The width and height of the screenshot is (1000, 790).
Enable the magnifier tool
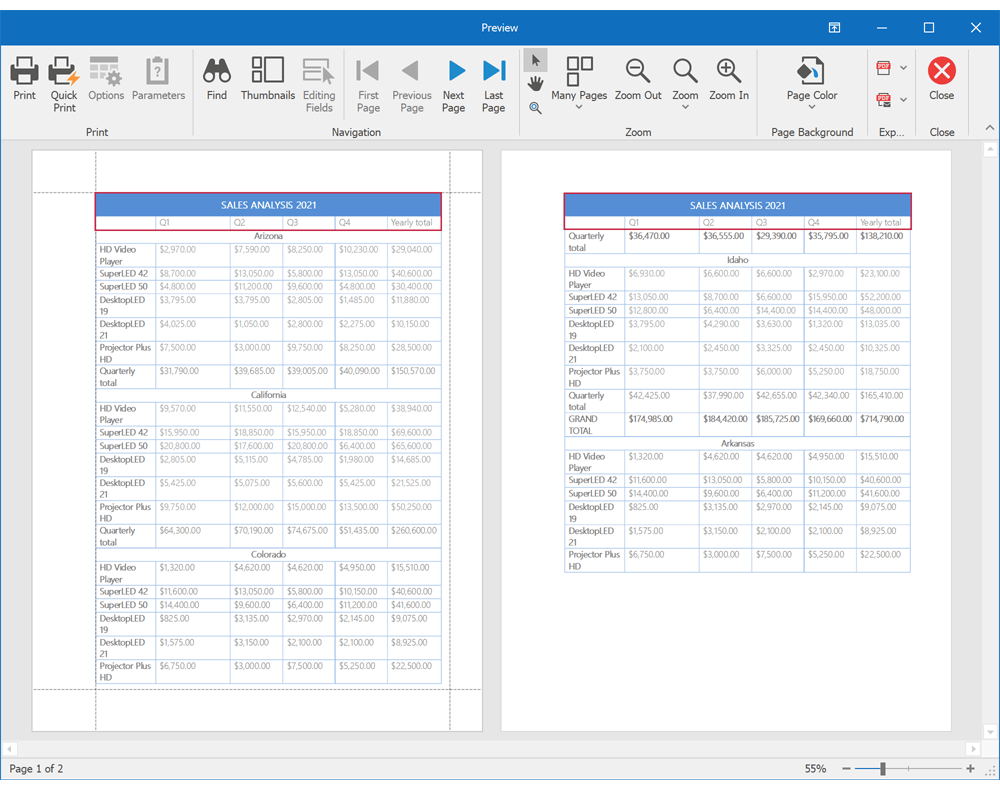(x=535, y=108)
